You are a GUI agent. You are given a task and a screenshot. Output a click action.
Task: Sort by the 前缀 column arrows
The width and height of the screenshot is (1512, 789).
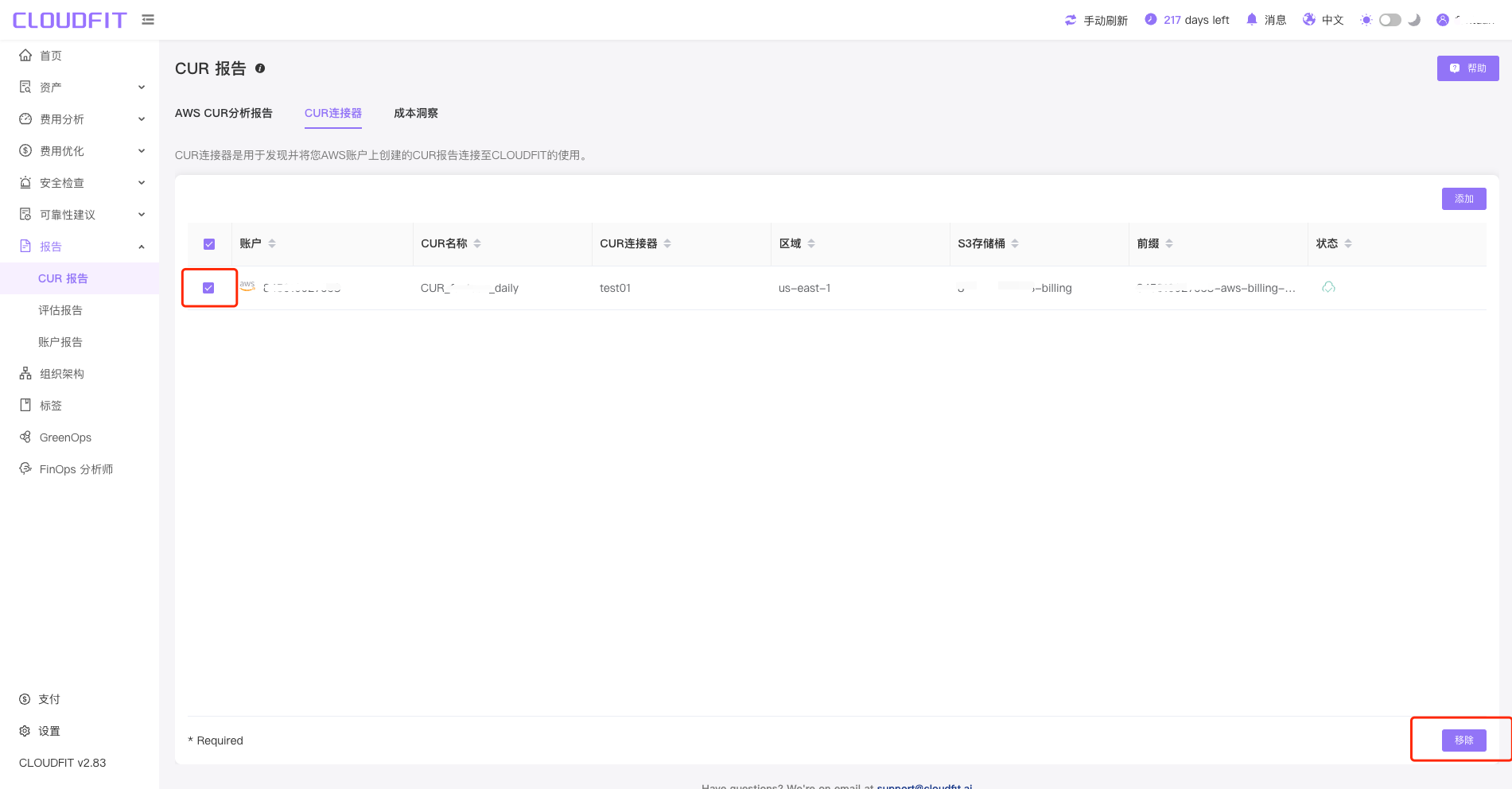point(1169,243)
